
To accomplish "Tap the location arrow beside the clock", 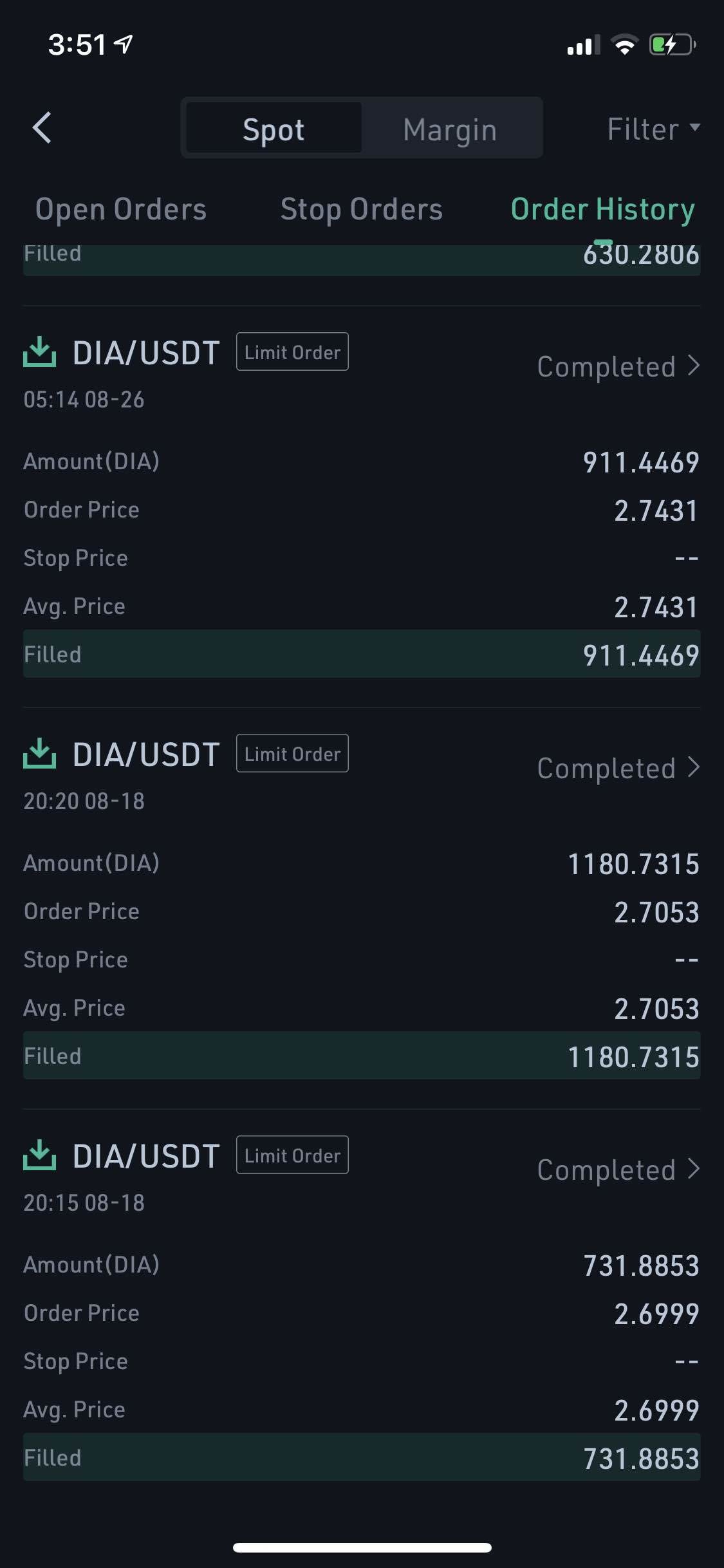I will click(124, 44).
